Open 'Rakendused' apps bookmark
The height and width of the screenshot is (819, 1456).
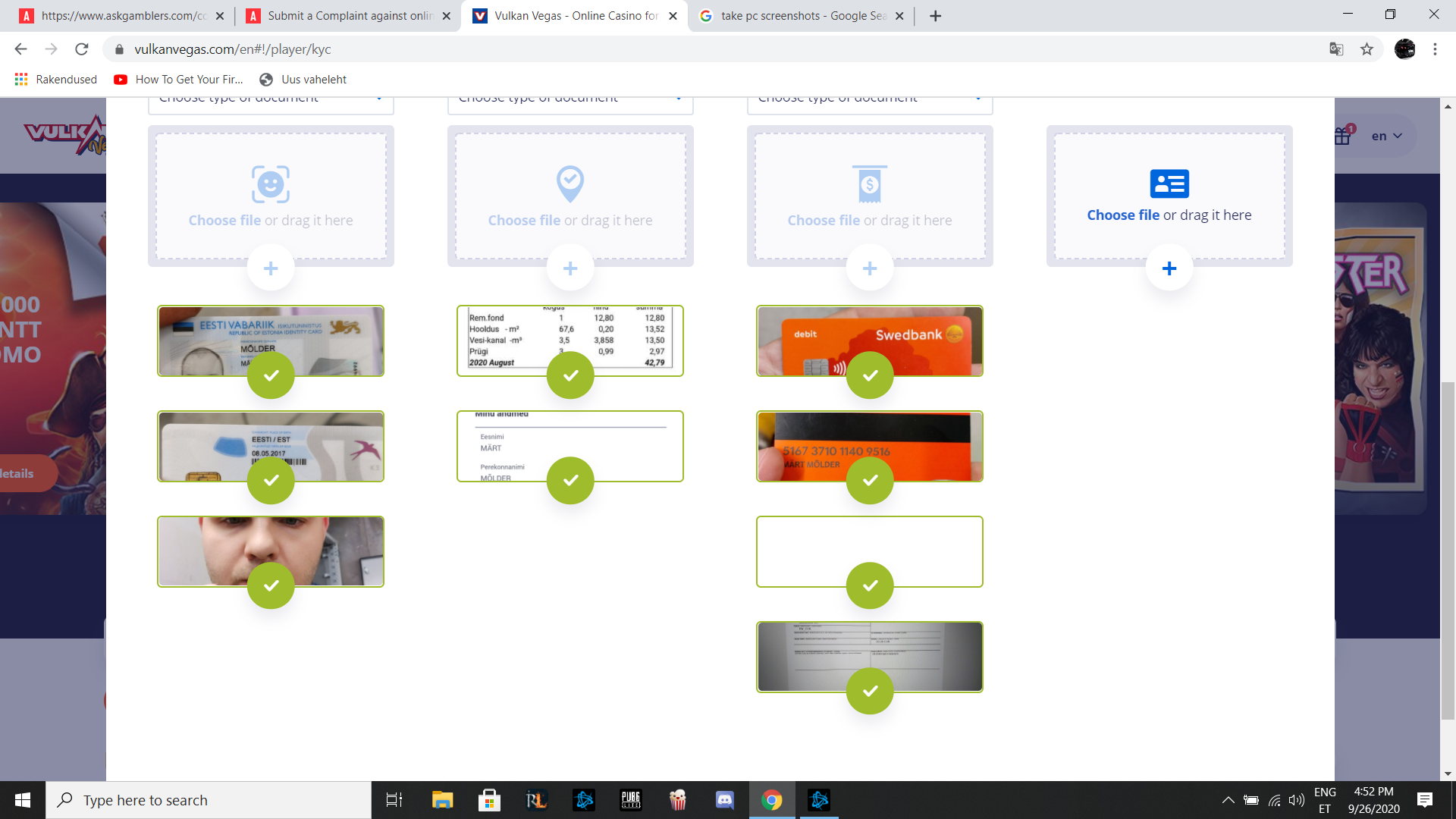coord(56,80)
